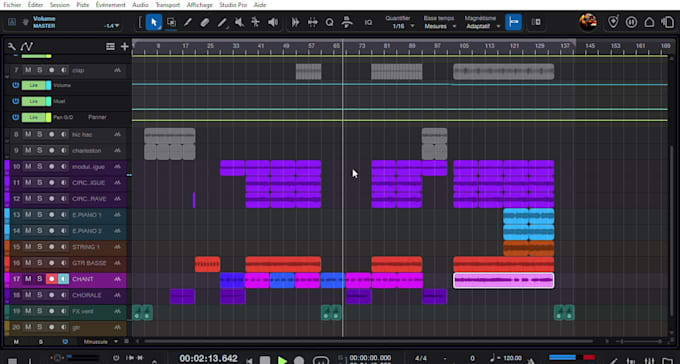Open the Minuscule track size dropdown

coord(101,342)
